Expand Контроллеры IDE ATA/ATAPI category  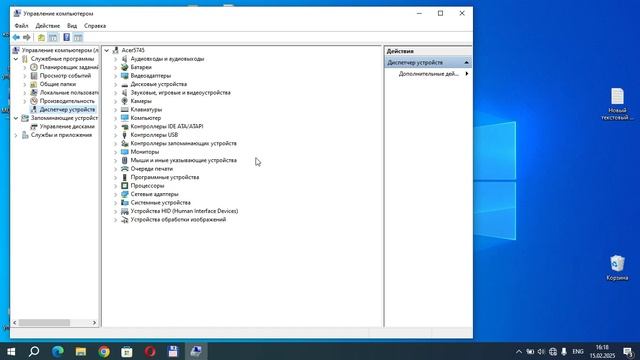[116, 127]
